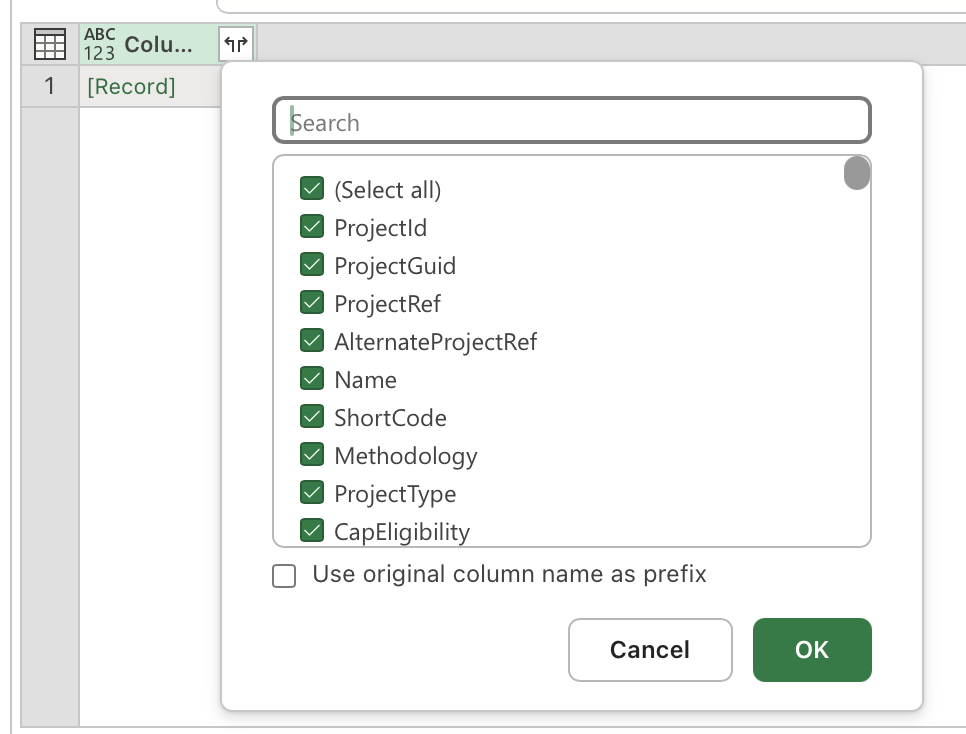966x734 pixels.
Task: Uncheck the ProjectId checkbox
Action: click(312, 227)
